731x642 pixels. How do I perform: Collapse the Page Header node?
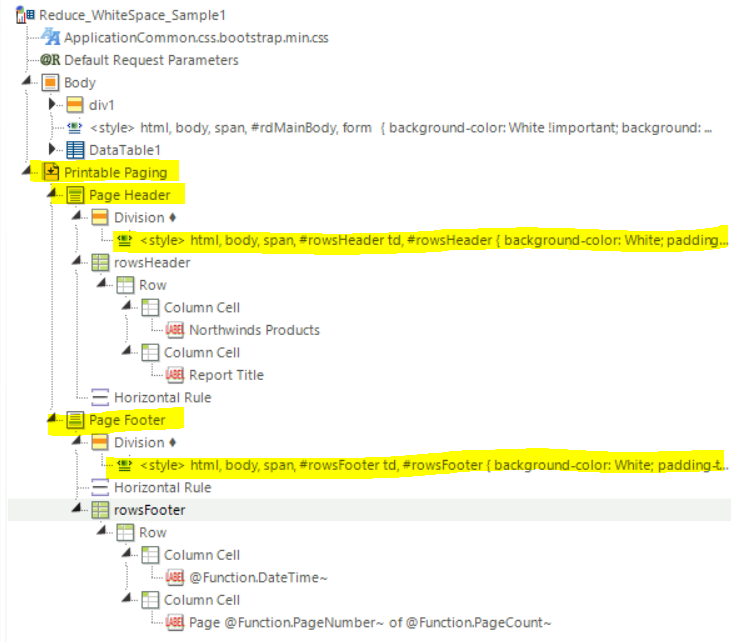52,193
